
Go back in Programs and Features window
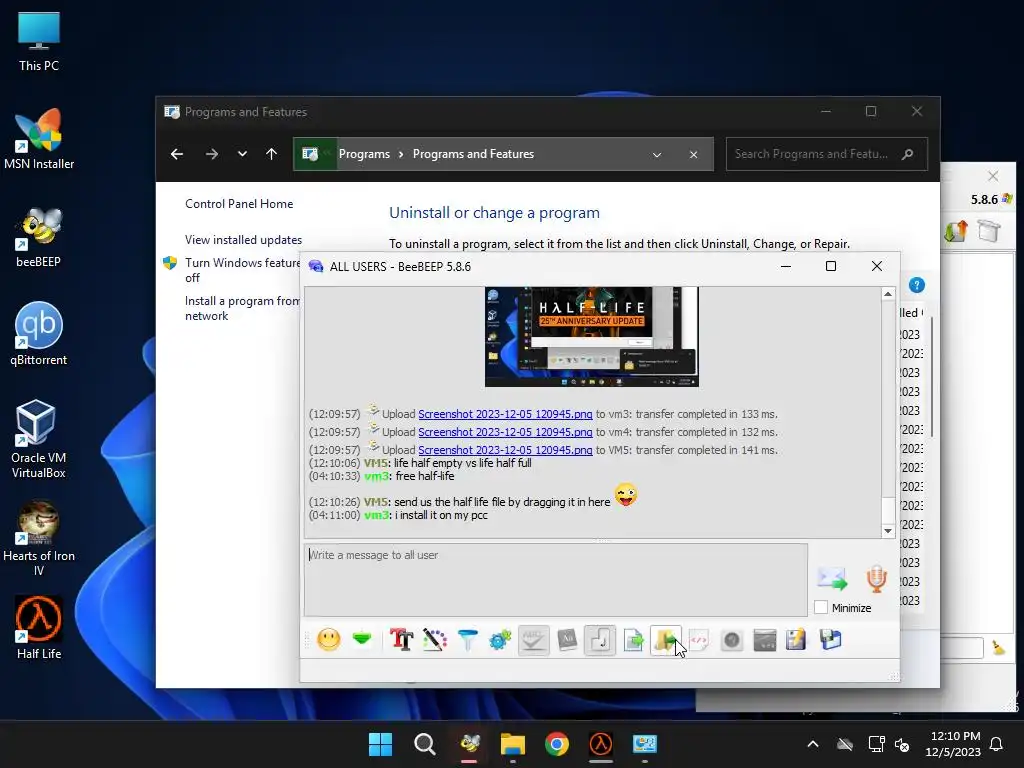(x=177, y=154)
